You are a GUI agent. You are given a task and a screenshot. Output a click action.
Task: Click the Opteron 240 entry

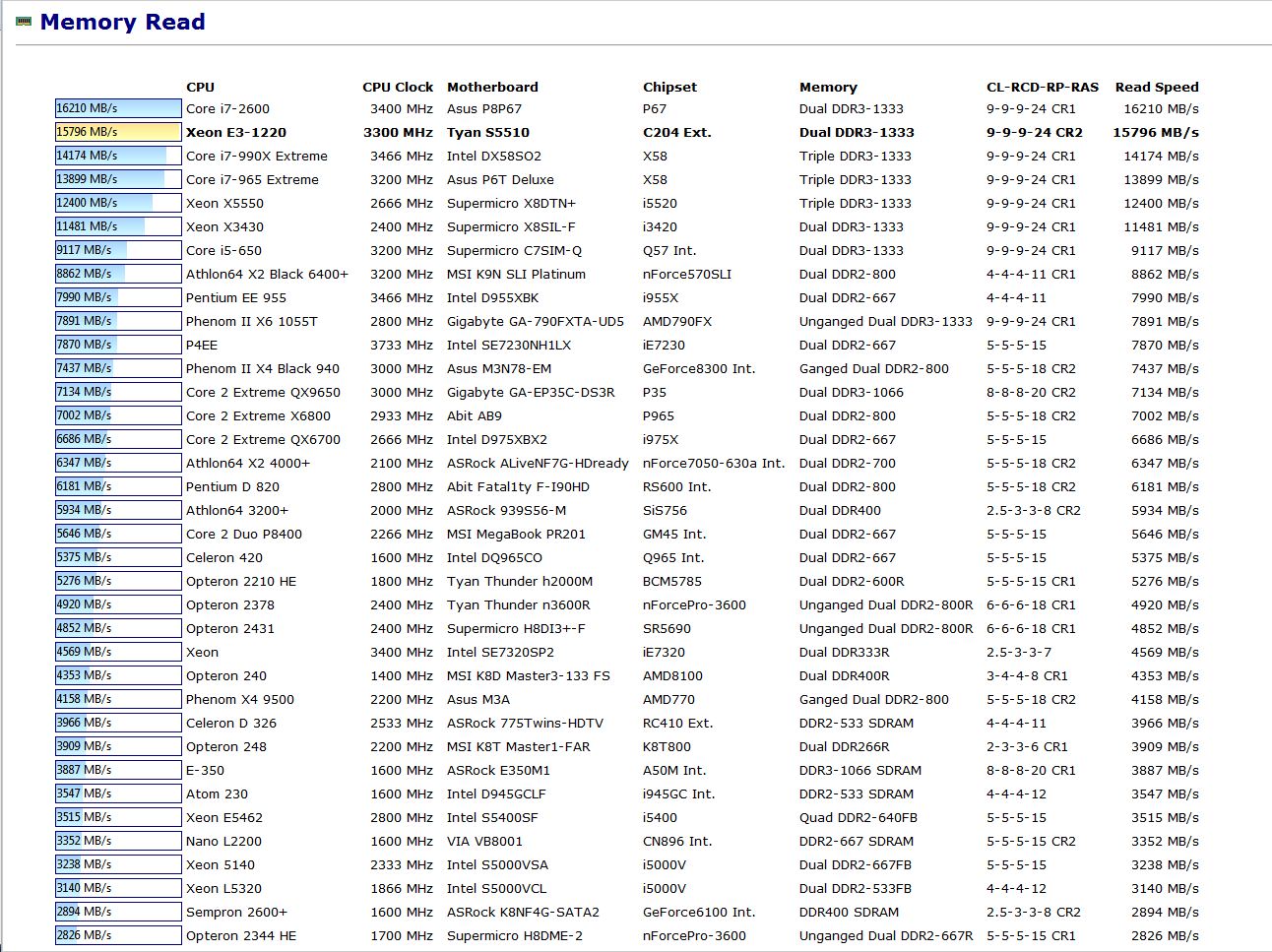tap(226, 676)
